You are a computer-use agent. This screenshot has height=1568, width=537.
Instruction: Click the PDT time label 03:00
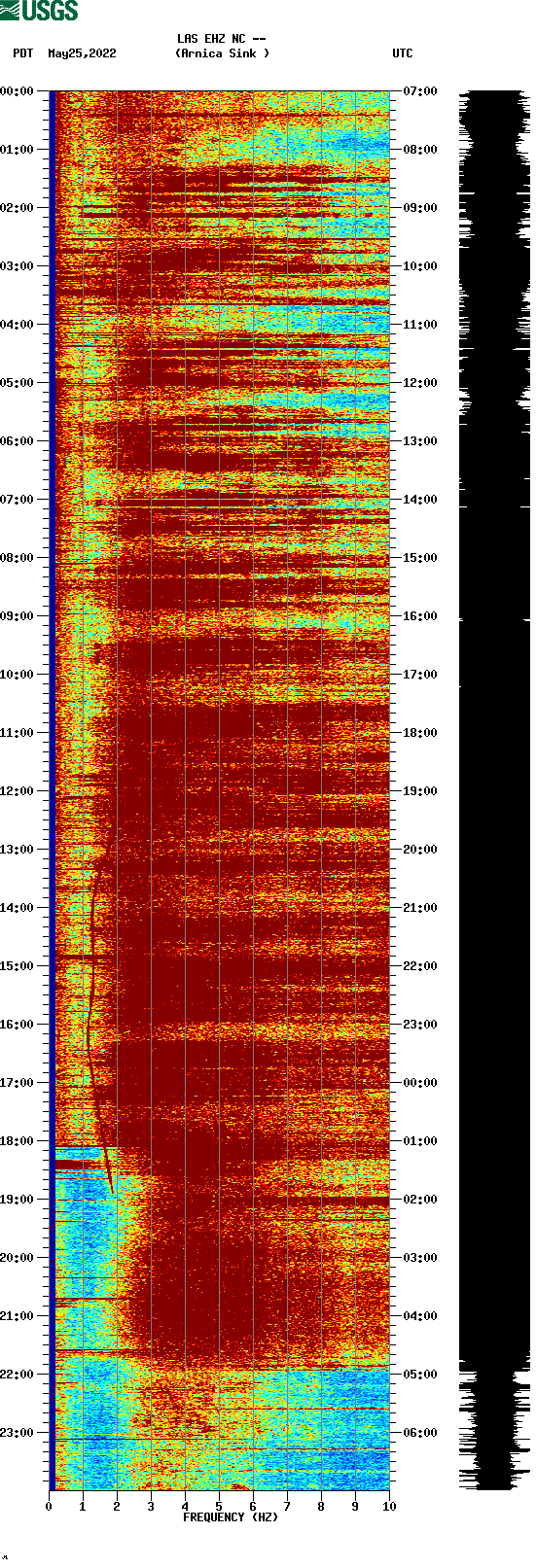click(x=17, y=266)
